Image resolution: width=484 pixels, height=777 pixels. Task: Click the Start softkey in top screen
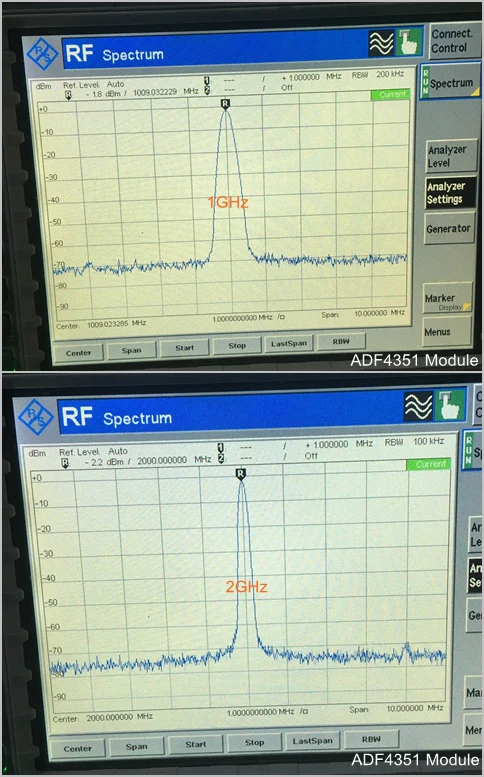click(x=184, y=347)
